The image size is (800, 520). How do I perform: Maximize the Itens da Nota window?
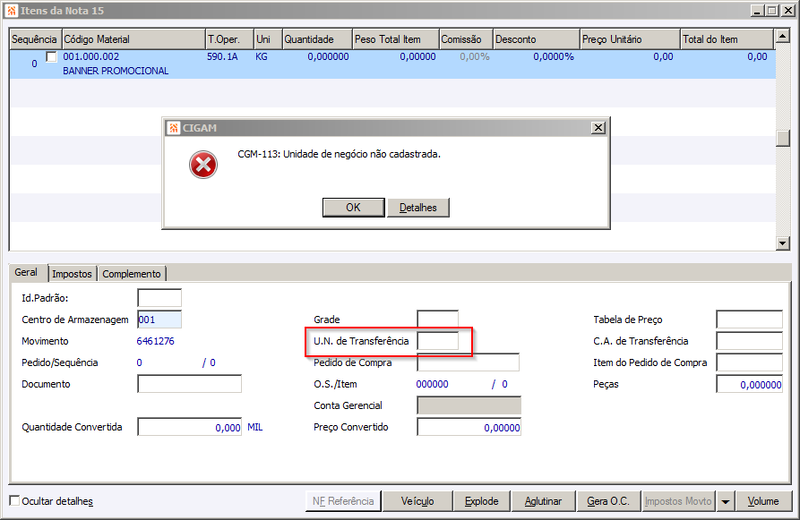click(772, 10)
